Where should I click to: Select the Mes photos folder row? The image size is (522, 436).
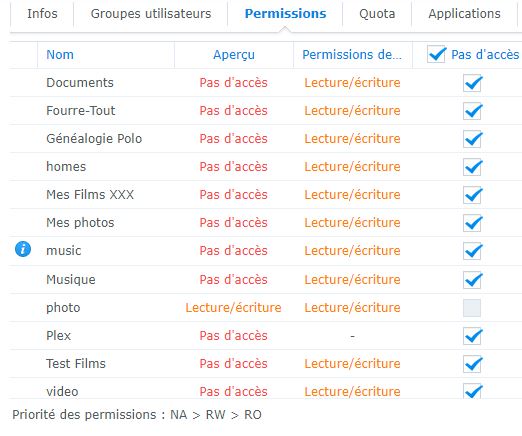point(265,223)
